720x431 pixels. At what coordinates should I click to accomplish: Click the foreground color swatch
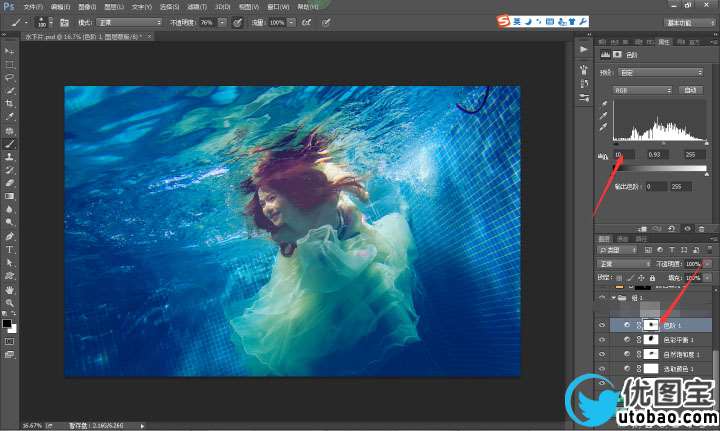[6, 324]
